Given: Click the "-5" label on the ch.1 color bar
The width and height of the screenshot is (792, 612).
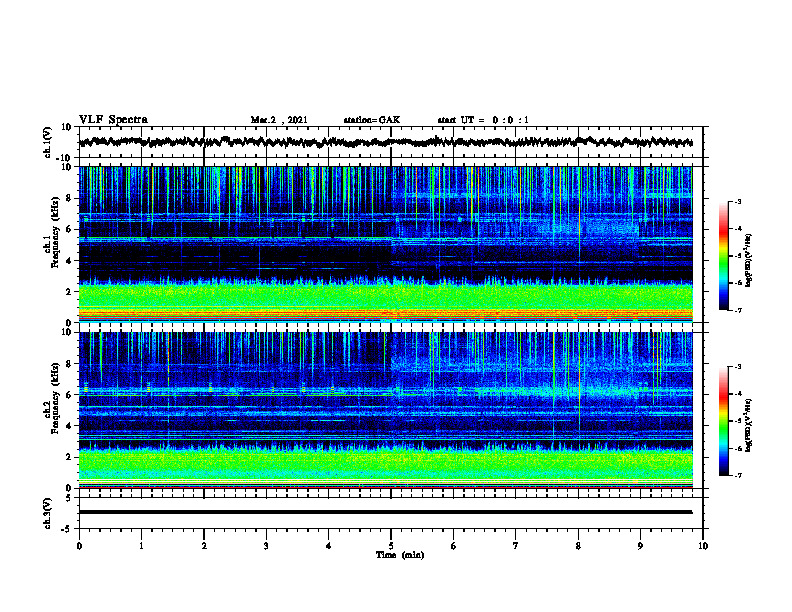Looking at the screenshot, I should pyautogui.click(x=737, y=256).
